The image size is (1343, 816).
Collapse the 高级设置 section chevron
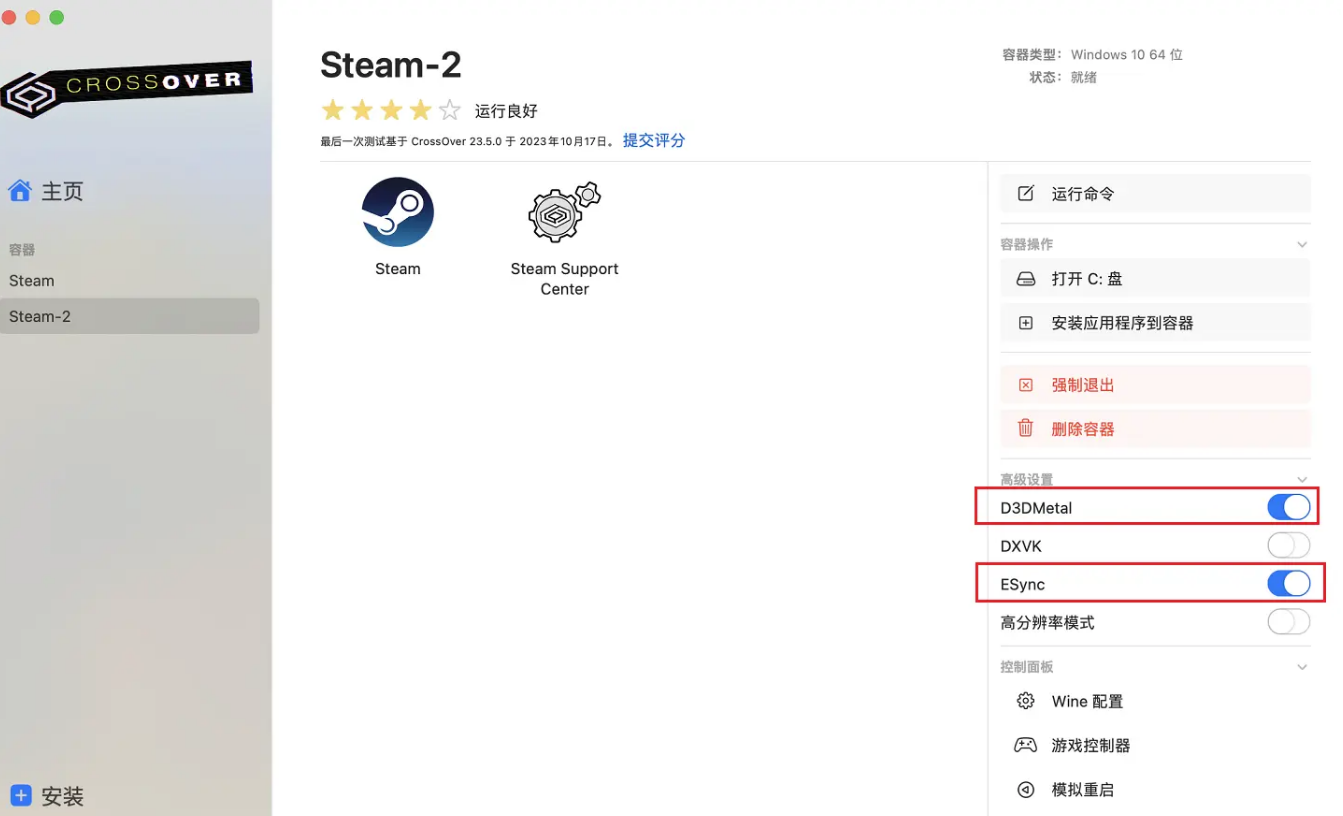pos(1302,480)
